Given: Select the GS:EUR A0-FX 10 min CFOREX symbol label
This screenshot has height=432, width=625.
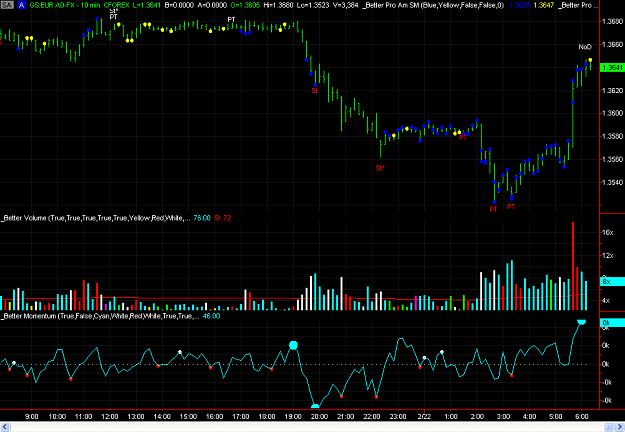Looking at the screenshot, I should point(79,5).
